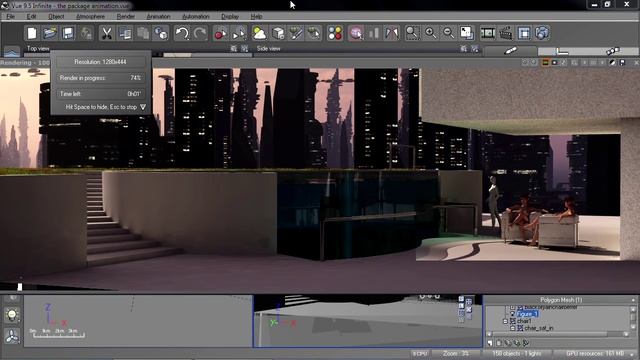The width and height of the screenshot is (640, 360).
Task: Expand the render progress dialog triangle
Action: tap(143, 107)
